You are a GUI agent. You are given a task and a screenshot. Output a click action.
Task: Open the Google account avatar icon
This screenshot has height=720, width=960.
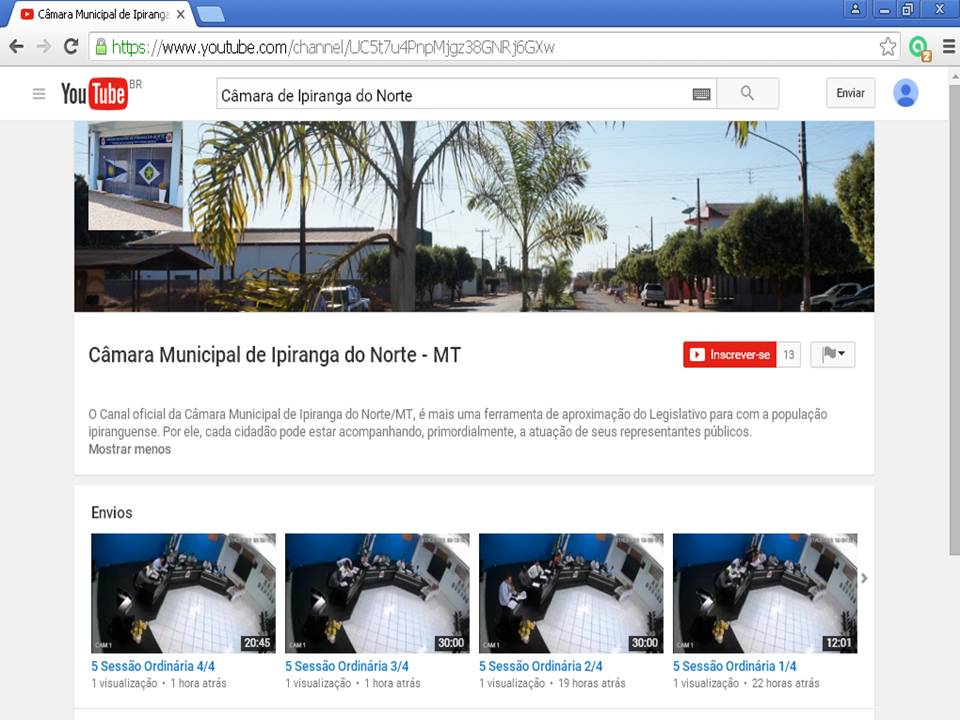point(905,92)
